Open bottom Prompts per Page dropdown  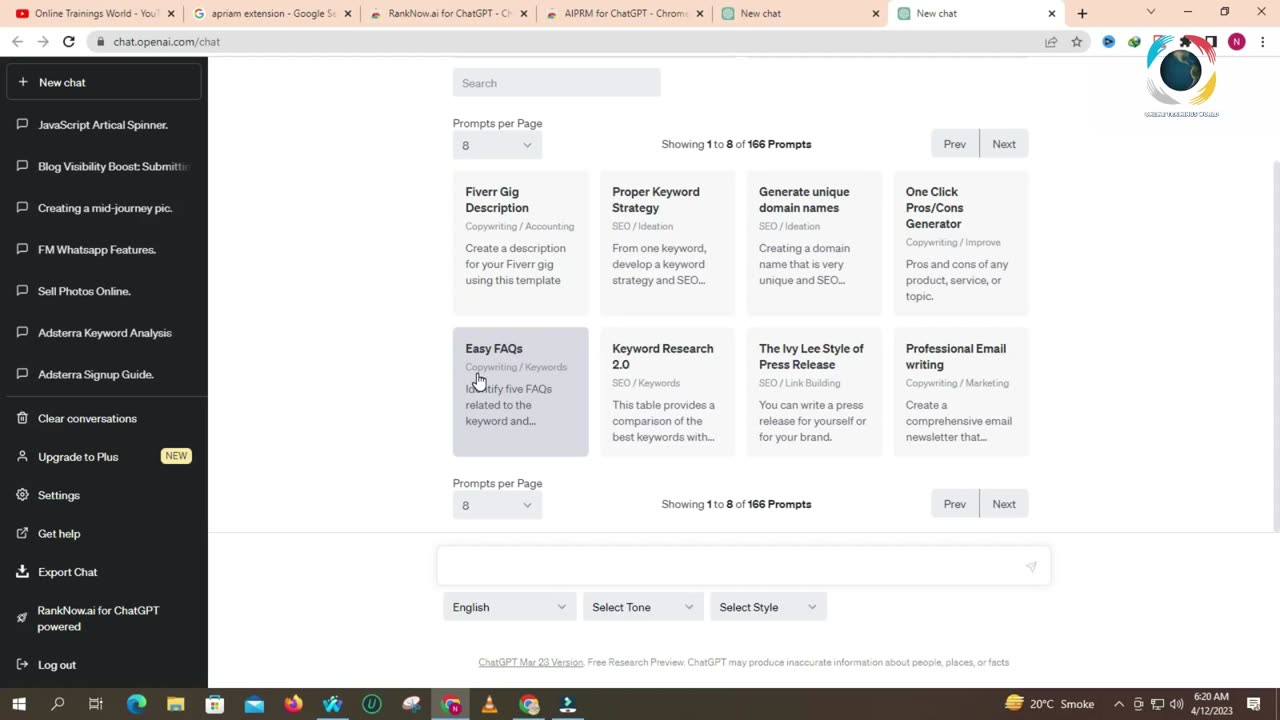[497, 505]
